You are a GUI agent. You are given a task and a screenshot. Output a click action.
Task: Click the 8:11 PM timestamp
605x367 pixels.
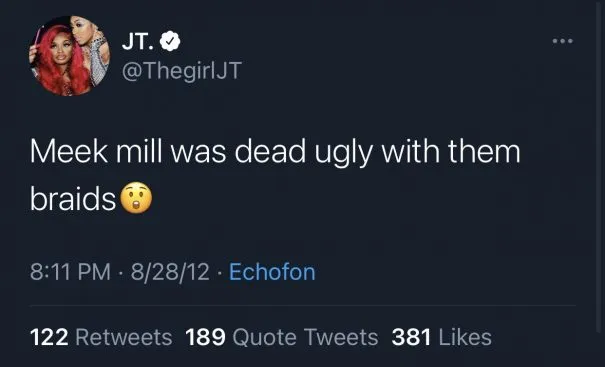click(x=71, y=272)
